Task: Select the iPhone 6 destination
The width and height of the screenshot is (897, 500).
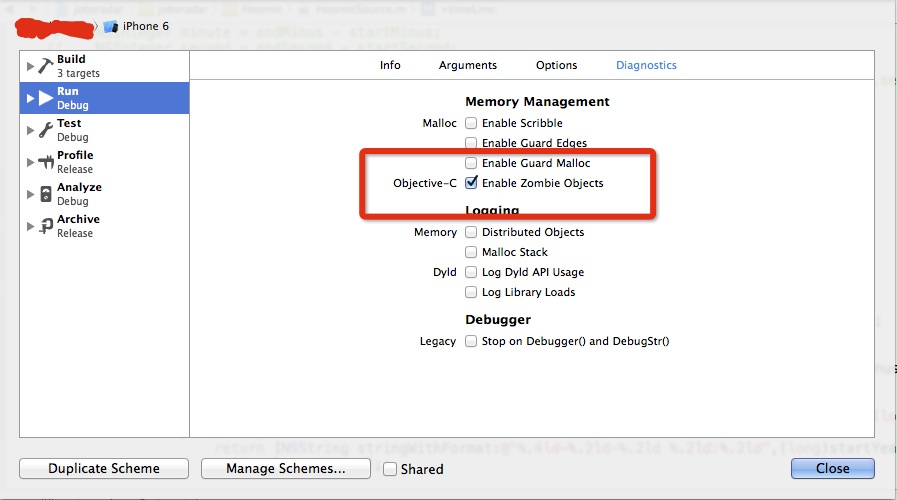Action: point(136,26)
